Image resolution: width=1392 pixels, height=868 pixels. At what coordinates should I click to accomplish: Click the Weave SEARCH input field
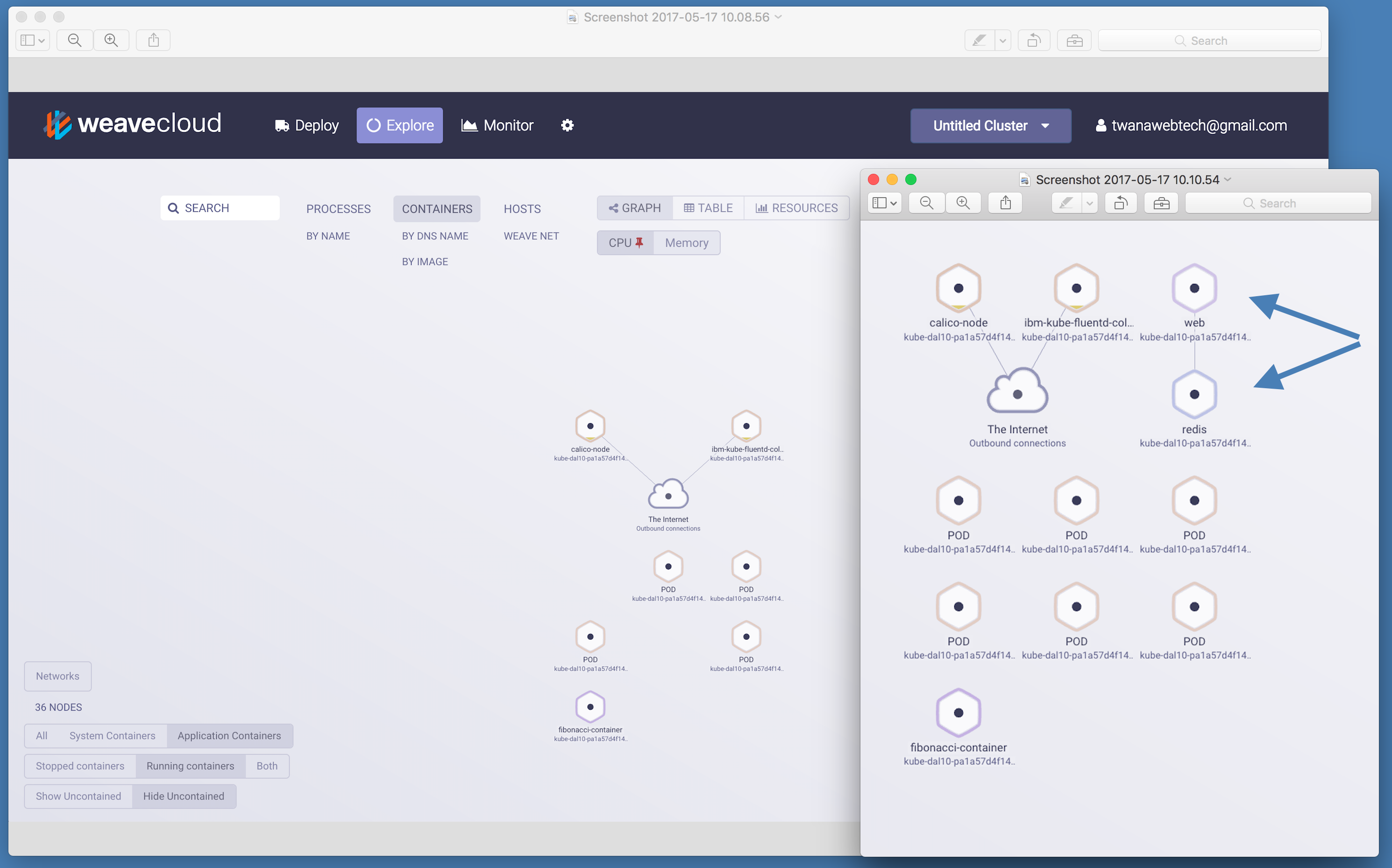(x=220, y=208)
